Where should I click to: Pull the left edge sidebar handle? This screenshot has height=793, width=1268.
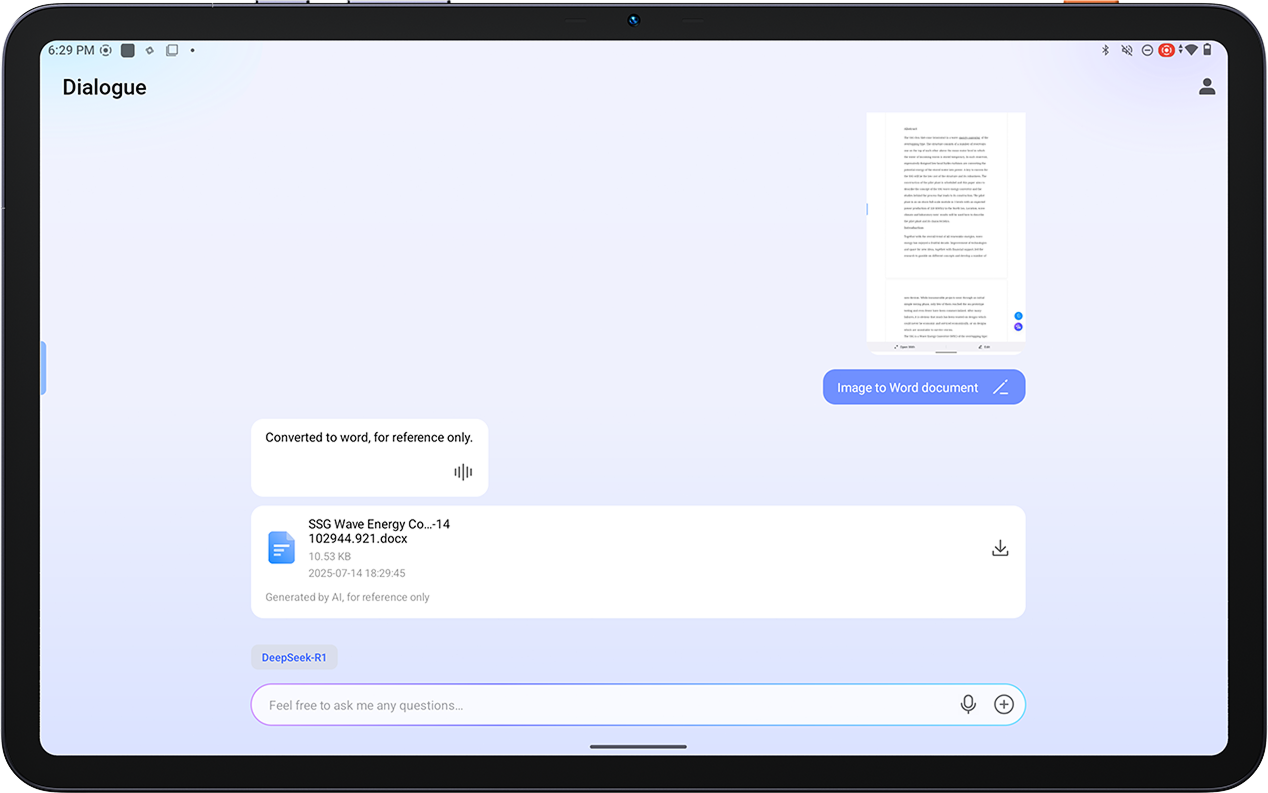43,367
